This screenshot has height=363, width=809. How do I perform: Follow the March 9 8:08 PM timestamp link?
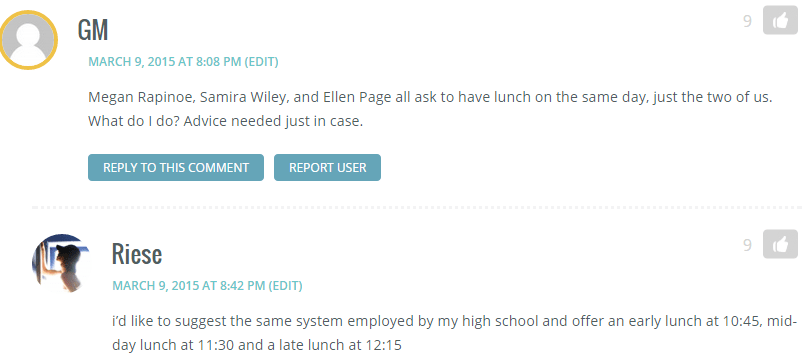pos(165,62)
